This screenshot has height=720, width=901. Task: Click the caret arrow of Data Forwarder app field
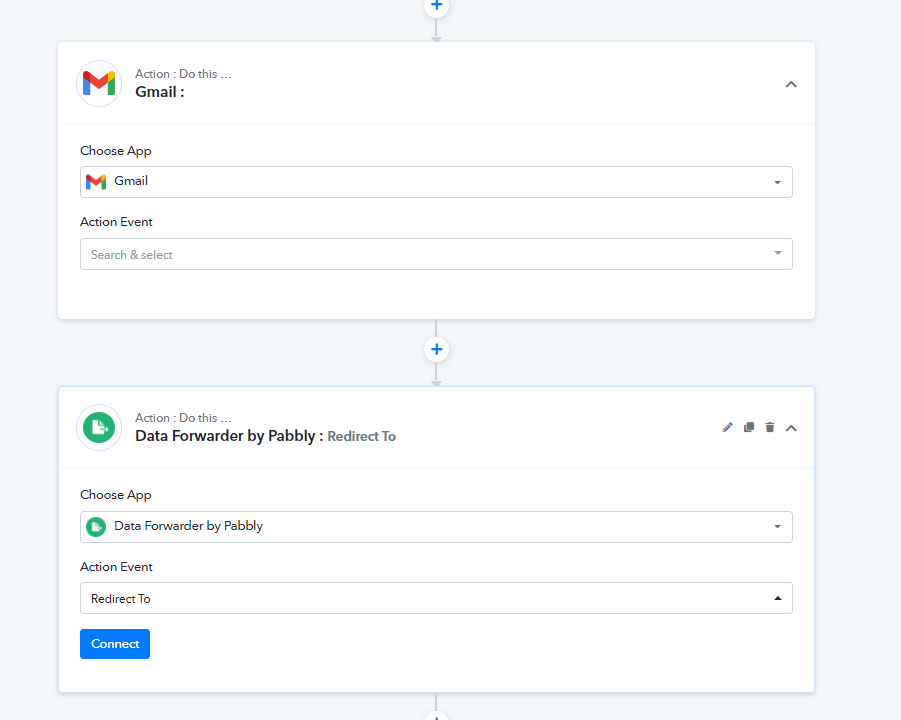[777, 526]
